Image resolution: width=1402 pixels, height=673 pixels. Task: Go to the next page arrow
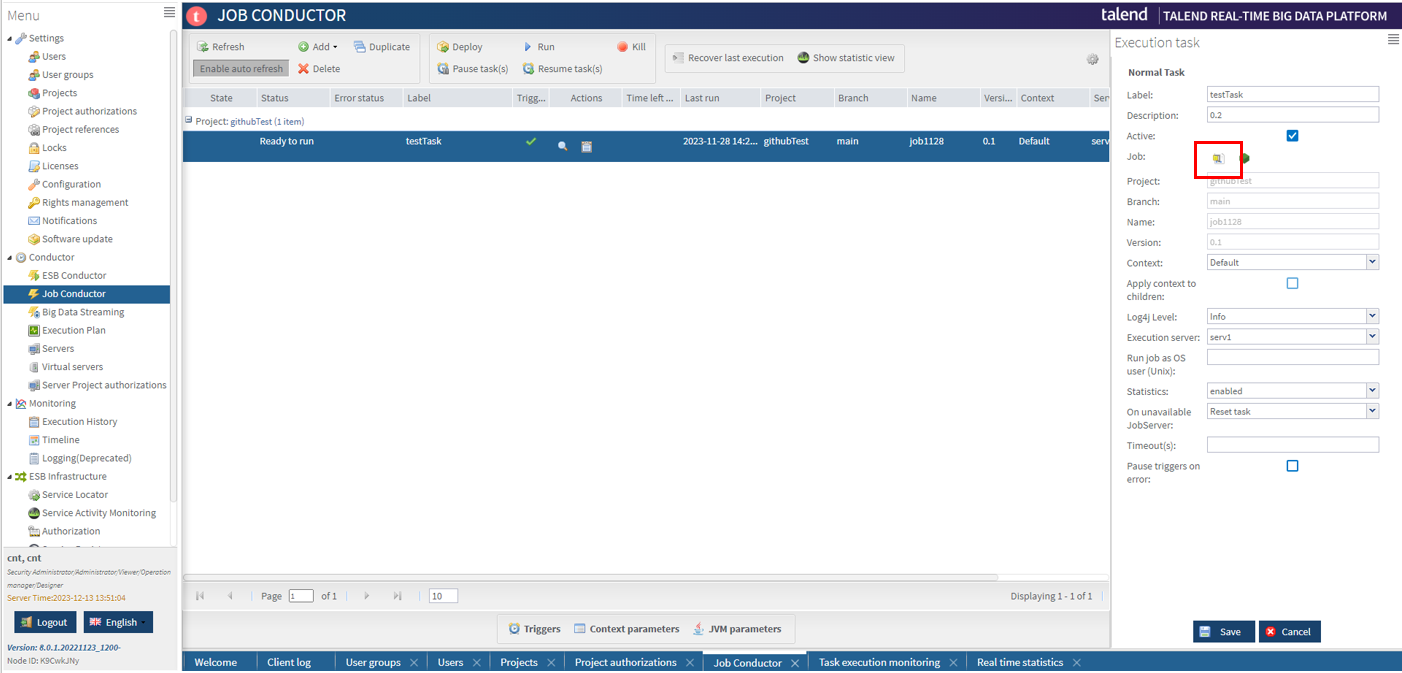click(x=367, y=596)
